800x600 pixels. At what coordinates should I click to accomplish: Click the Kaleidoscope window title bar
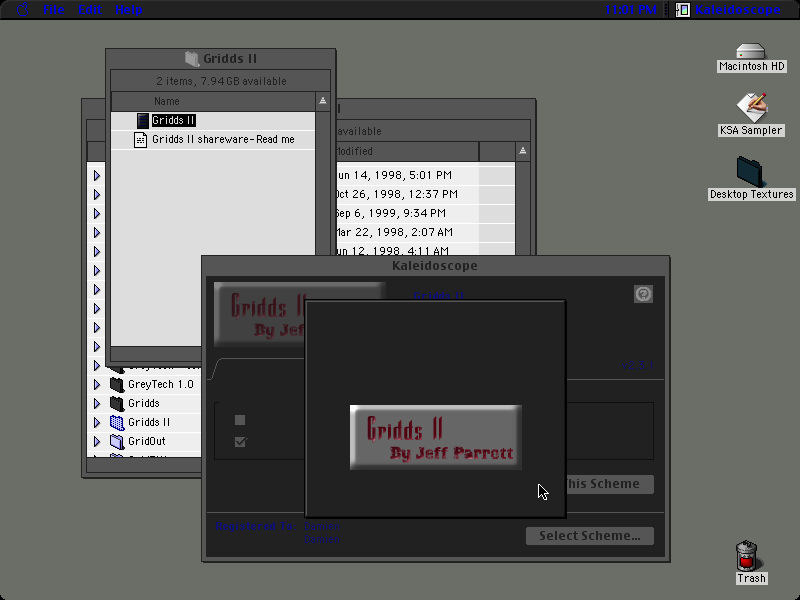pyautogui.click(x=435, y=265)
